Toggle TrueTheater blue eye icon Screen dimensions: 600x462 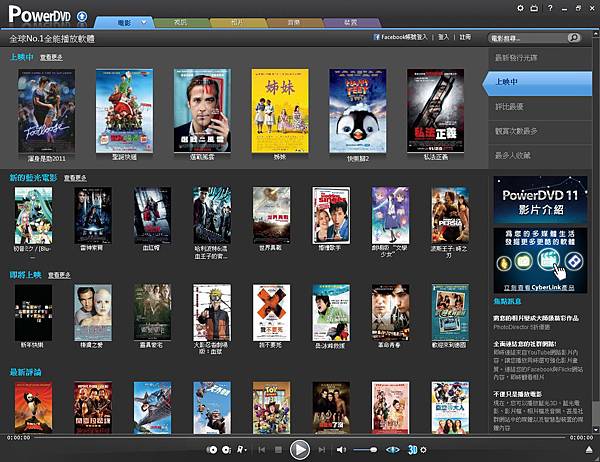(x=393, y=450)
